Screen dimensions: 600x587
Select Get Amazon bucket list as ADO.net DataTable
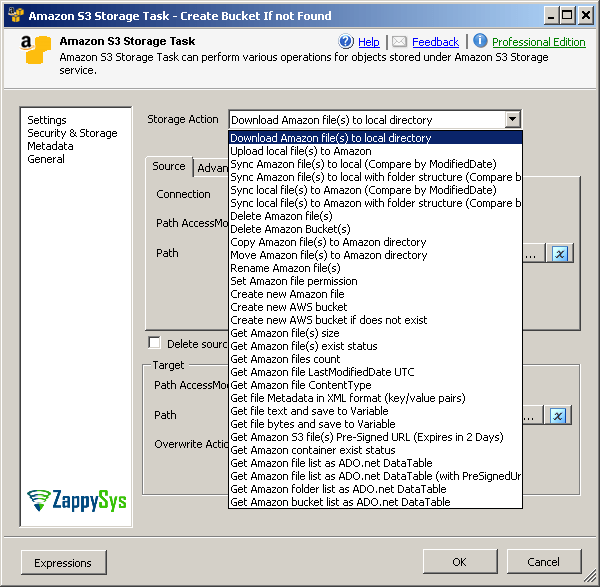375,502
